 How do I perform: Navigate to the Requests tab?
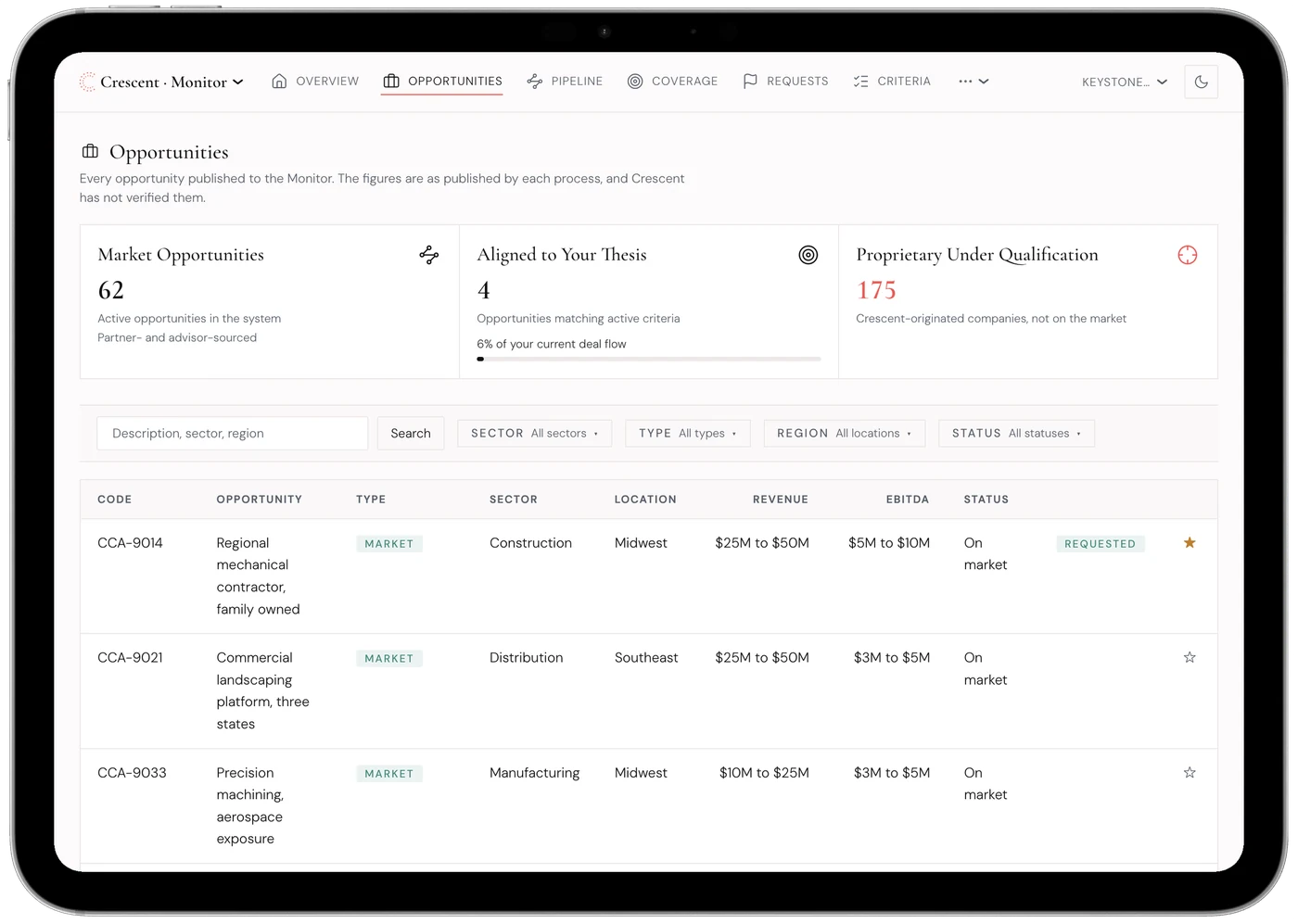(x=785, y=82)
